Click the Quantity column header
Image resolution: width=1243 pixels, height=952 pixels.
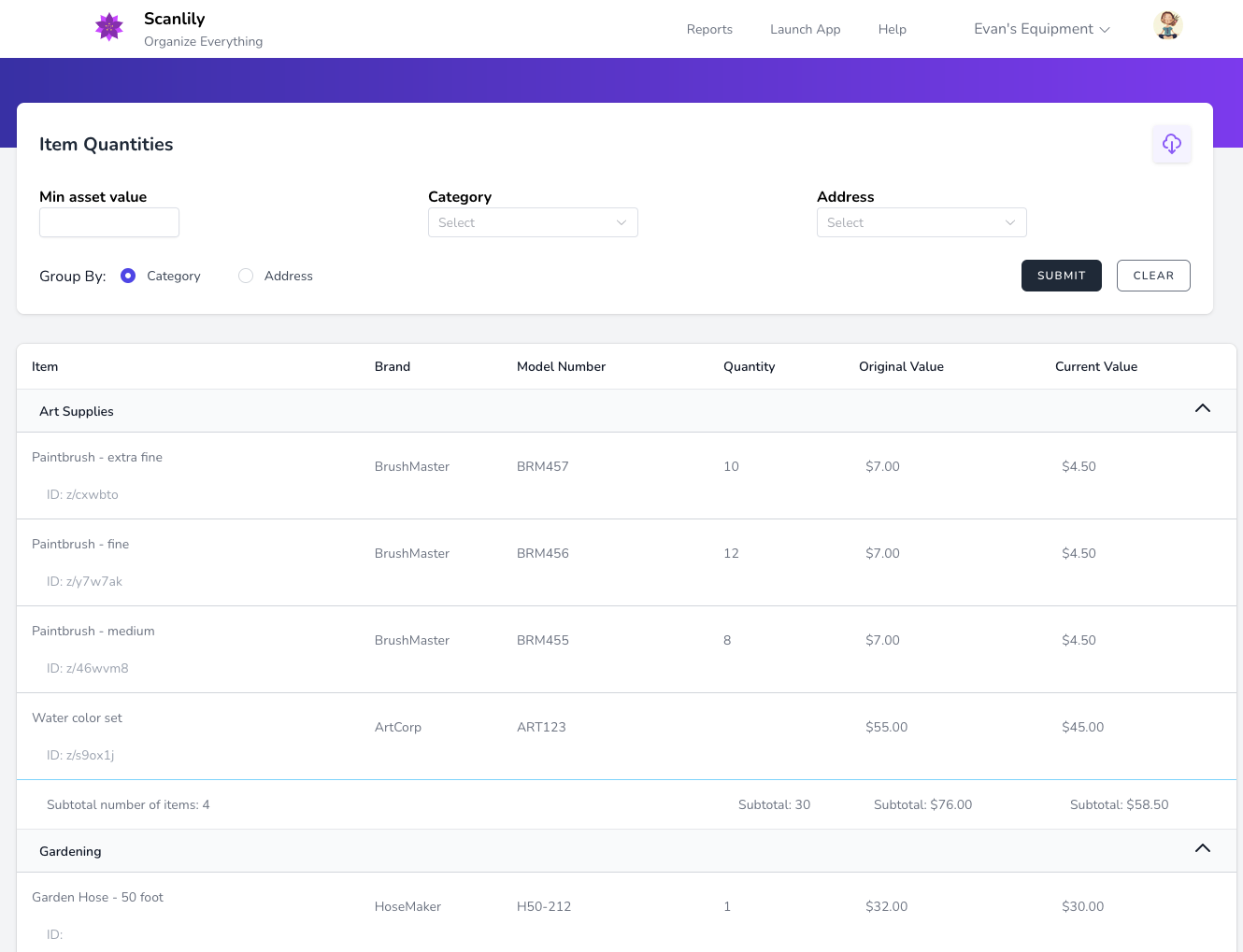coord(749,366)
